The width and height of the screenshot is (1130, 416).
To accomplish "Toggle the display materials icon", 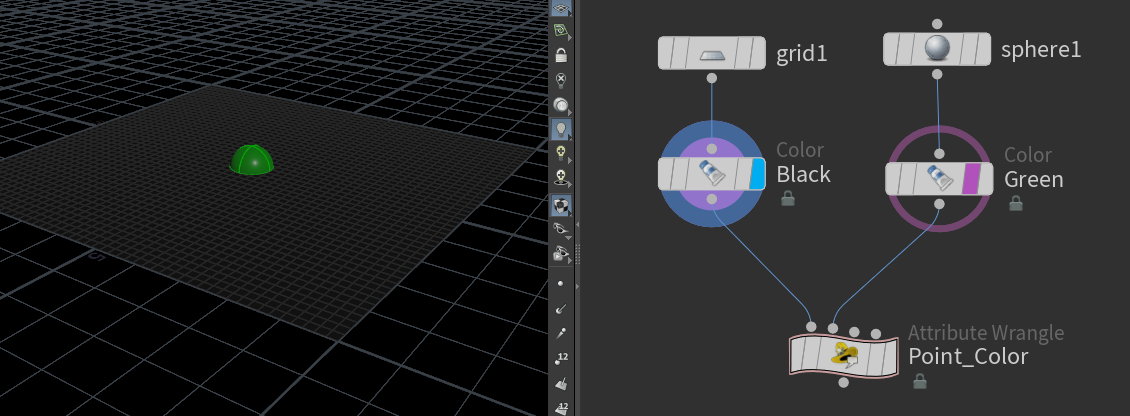I will tap(561, 205).
